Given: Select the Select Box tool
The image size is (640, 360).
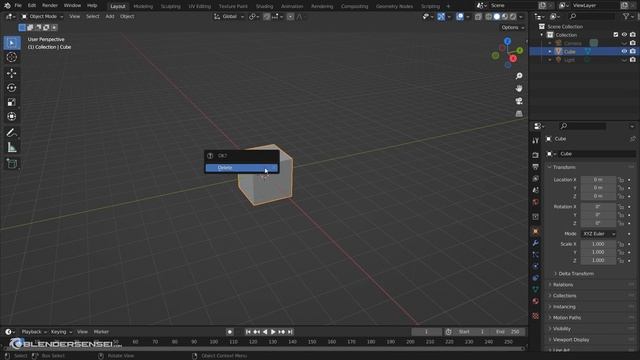Looking at the screenshot, I should pyautogui.click(x=12, y=43).
